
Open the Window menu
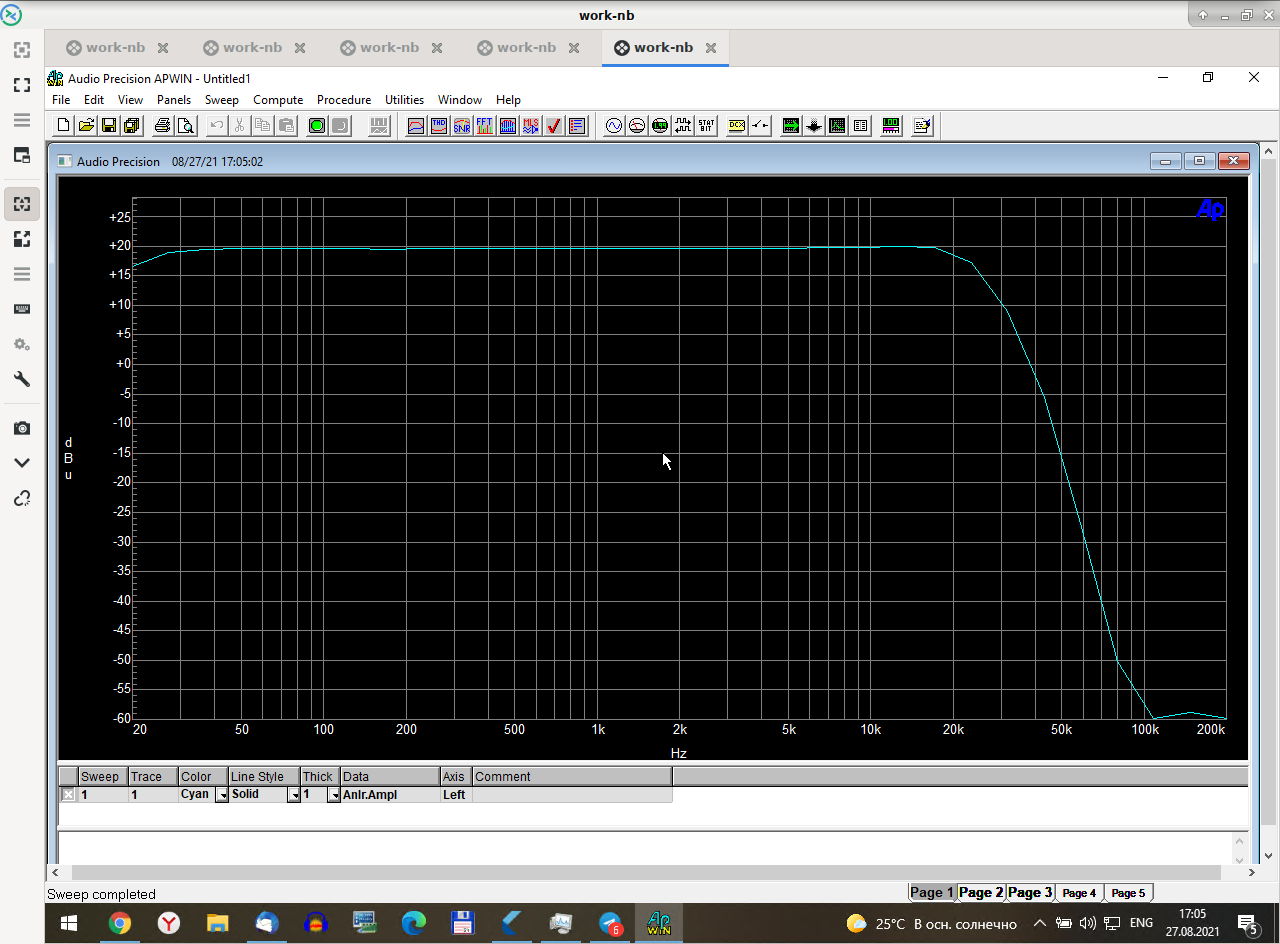460,100
